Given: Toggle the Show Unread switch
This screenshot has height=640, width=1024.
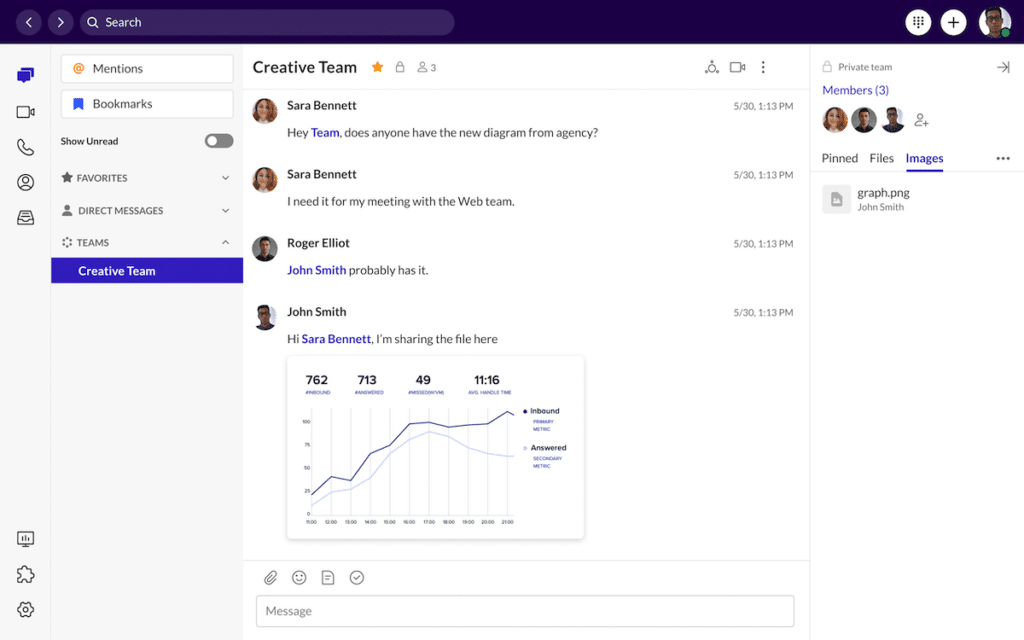Looking at the screenshot, I should [x=218, y=141].
